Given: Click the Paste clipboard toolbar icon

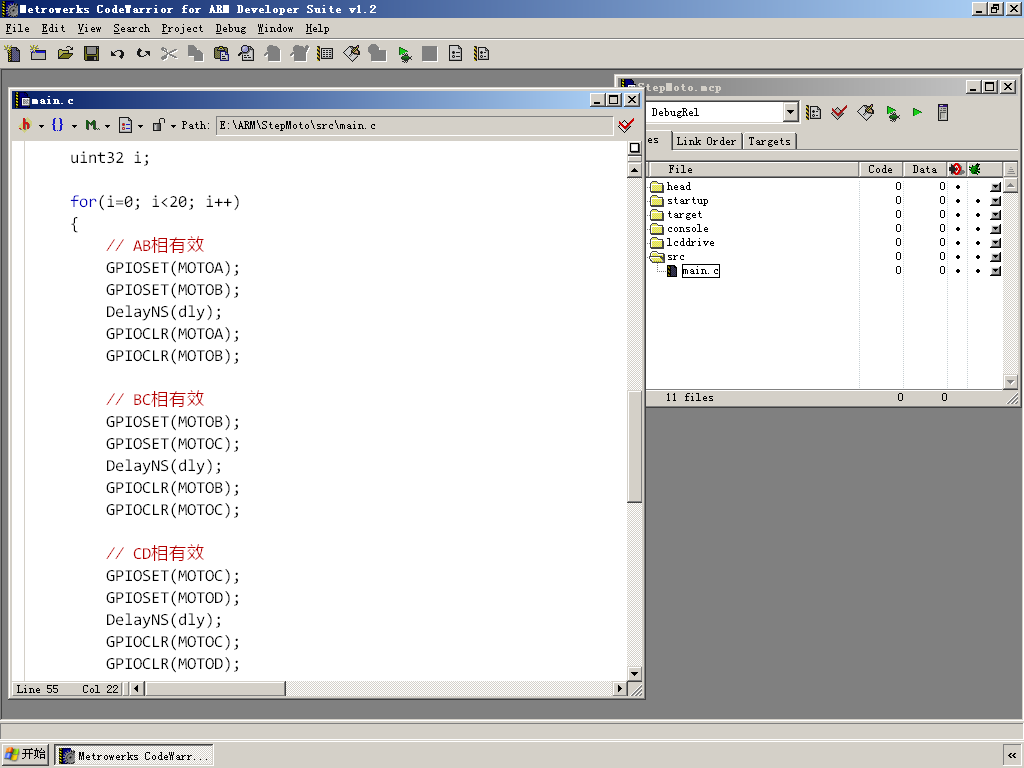Looking at the screenshot, I should point(221,54).
